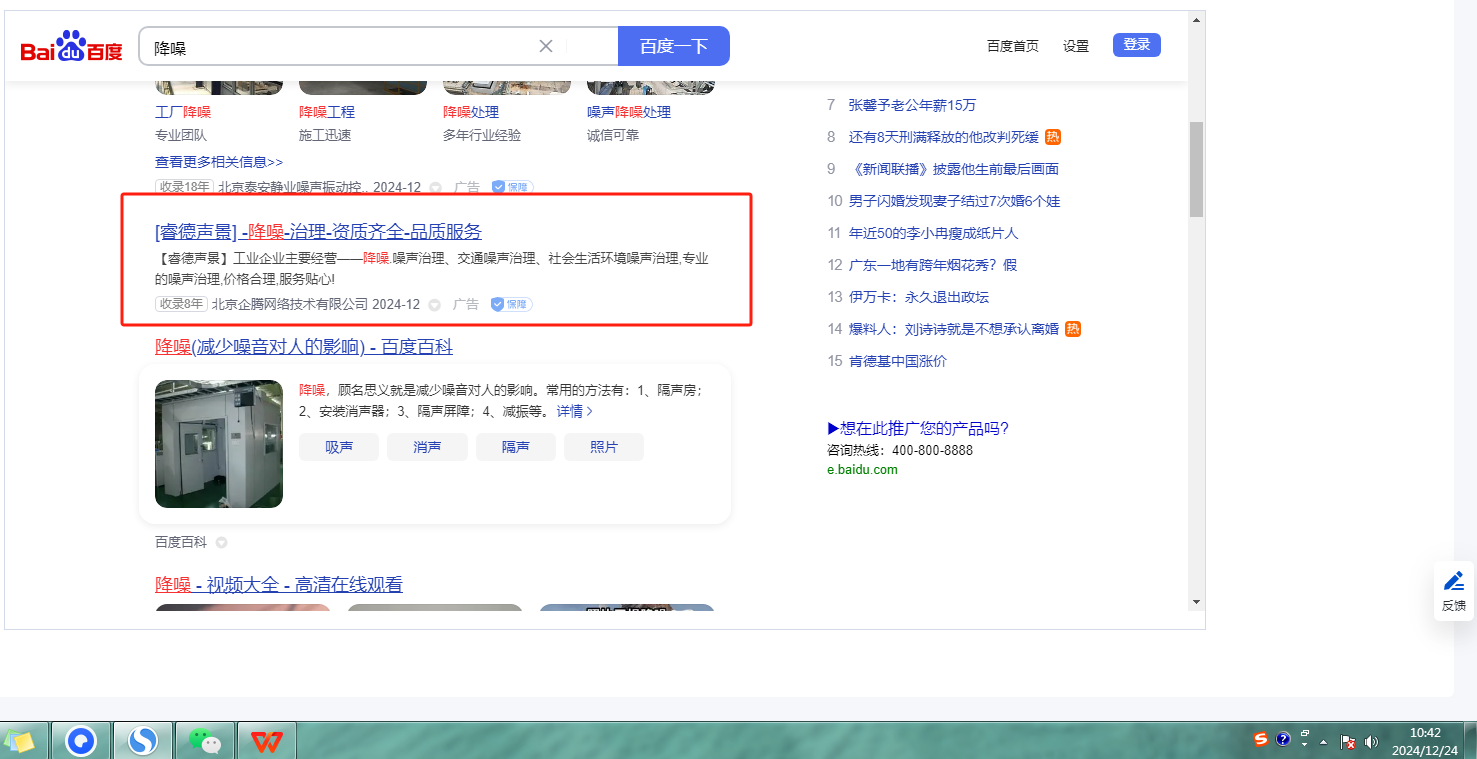Image resolution: width=1477 pixels, height=759 pixels.
Task: Open the 查看更多相关信息 link
Action: [x=219, y=161]
